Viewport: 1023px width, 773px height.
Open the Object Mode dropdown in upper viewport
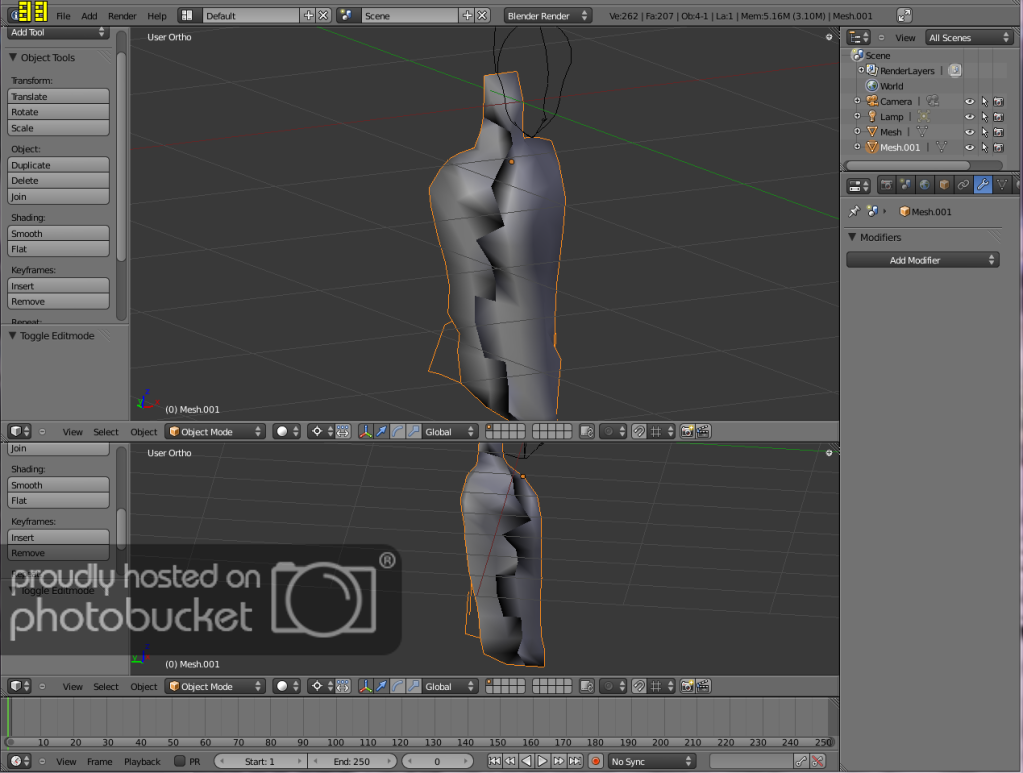pos(215,432)
